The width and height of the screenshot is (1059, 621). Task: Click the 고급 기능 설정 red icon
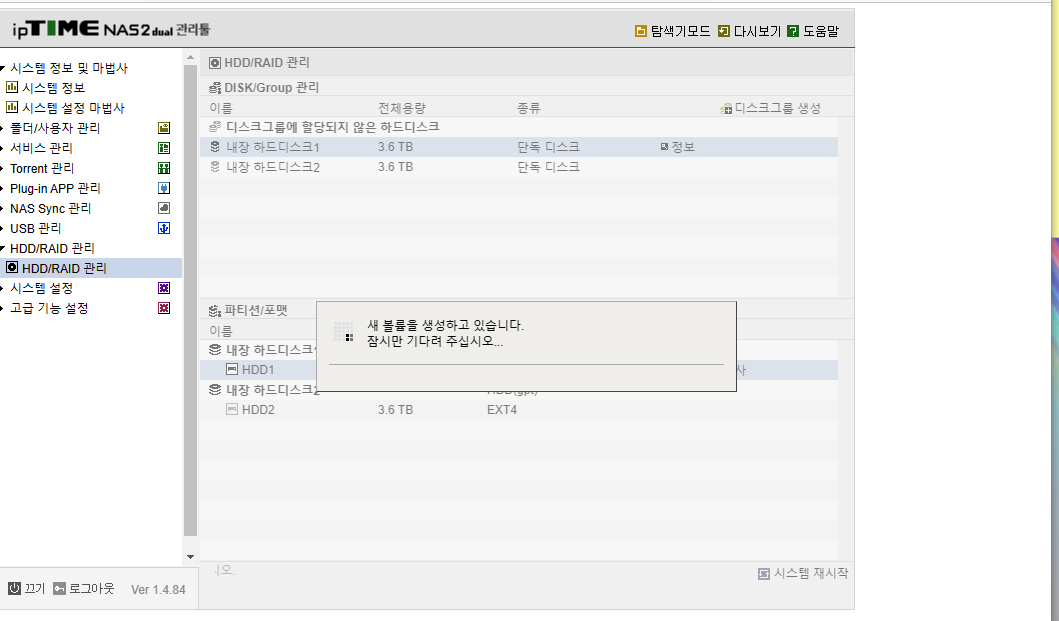point(163,308)
